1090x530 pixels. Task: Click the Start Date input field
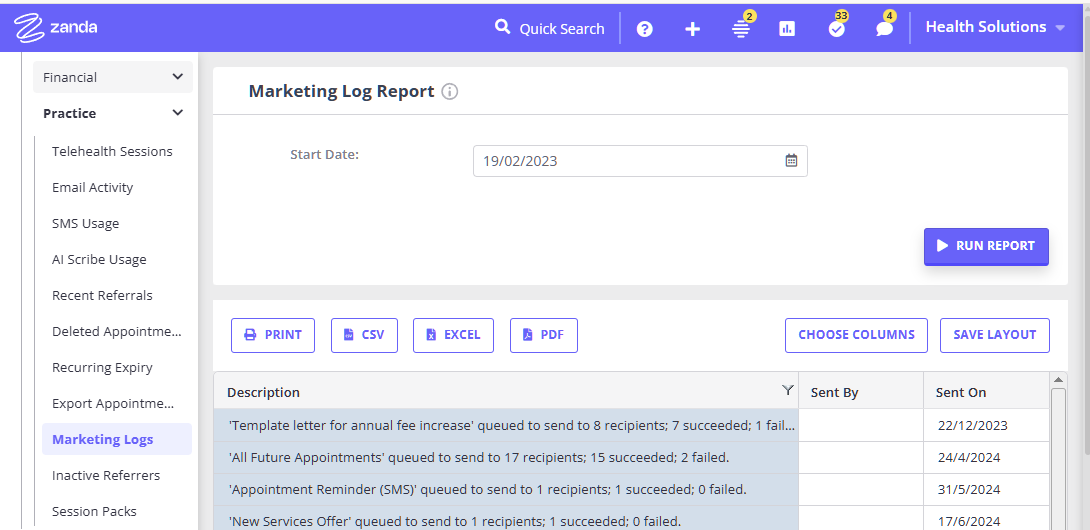click(x=625, y=161)
